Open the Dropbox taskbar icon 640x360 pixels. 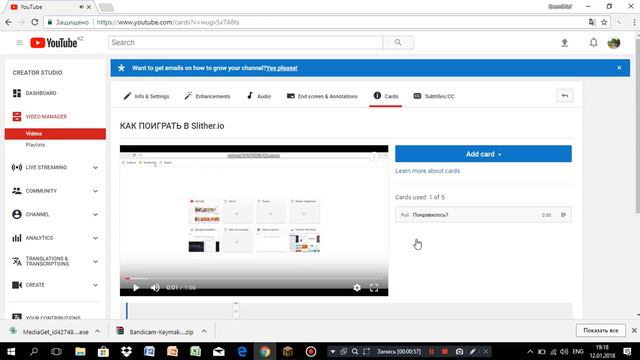click(127, 351)
